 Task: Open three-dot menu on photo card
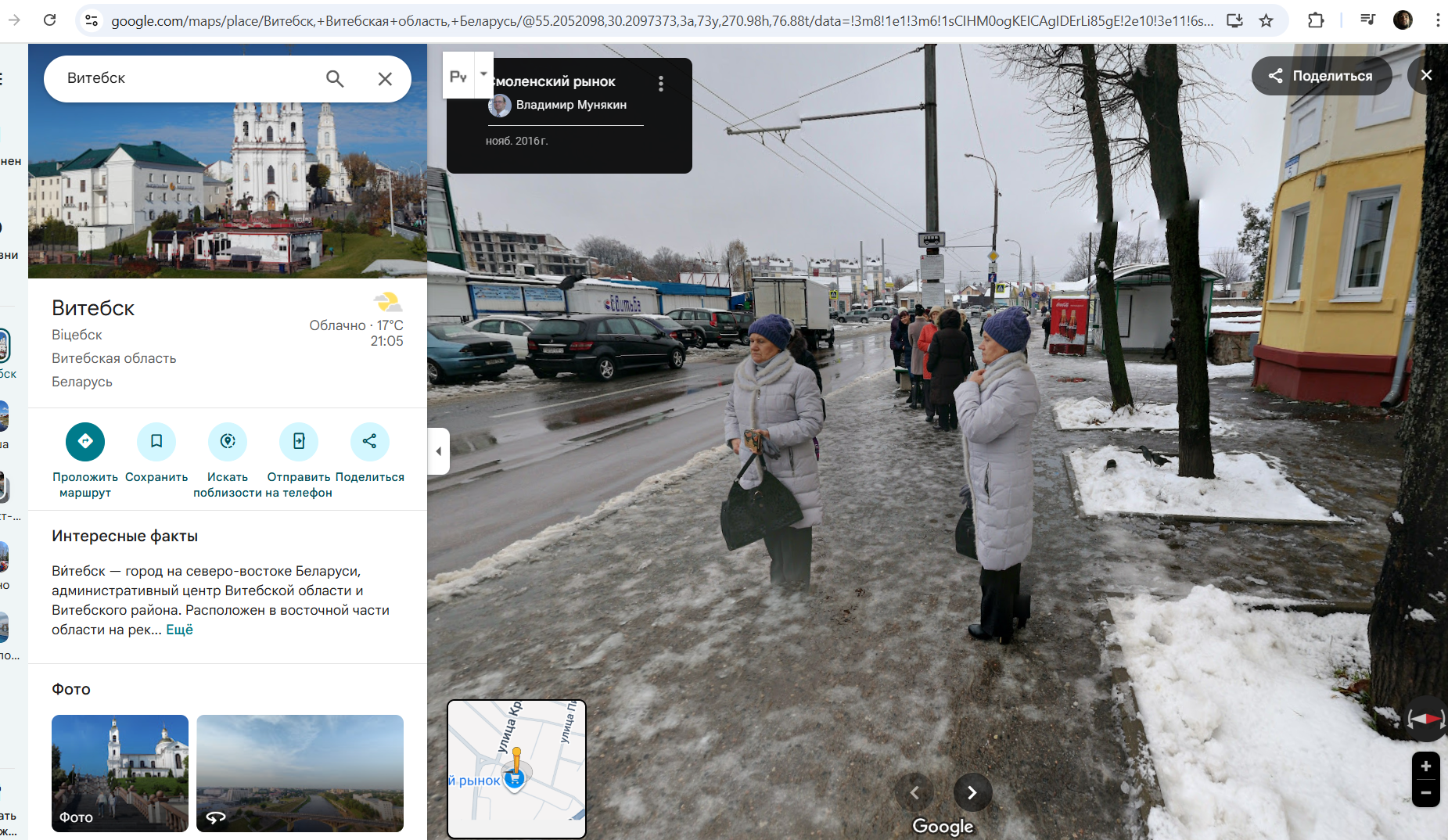[x=661, y=84]
